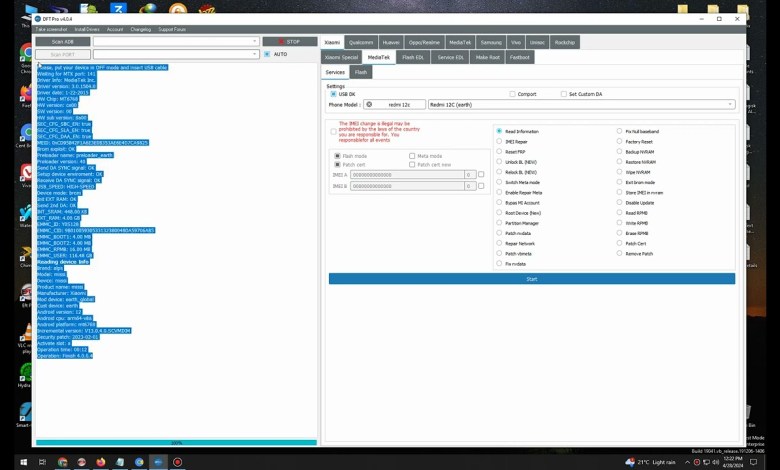
Task: Enable the Comport checkbox
Action: (x=512, y=94)
